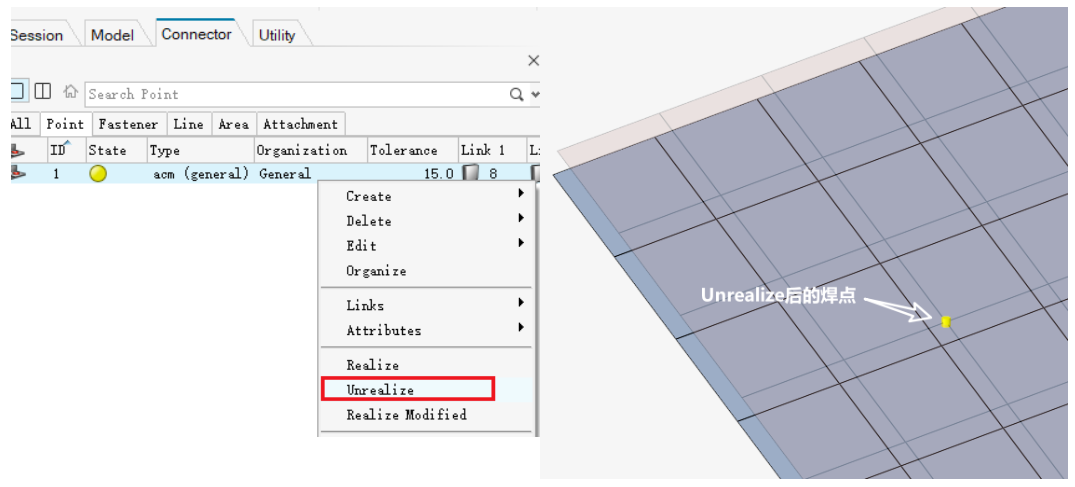This screenshot has height=487, width=1075.
Task: Choose Organize from the context menu
Action: point(426,271)
